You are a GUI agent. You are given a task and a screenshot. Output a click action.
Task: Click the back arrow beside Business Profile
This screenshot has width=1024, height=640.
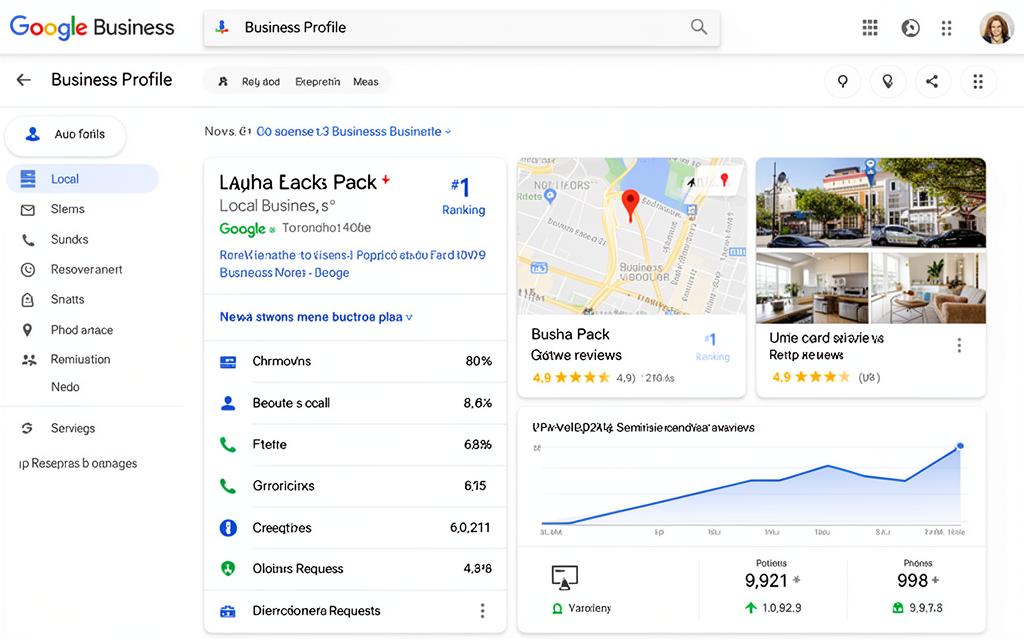pyautogui.click(x=22, y=79)
